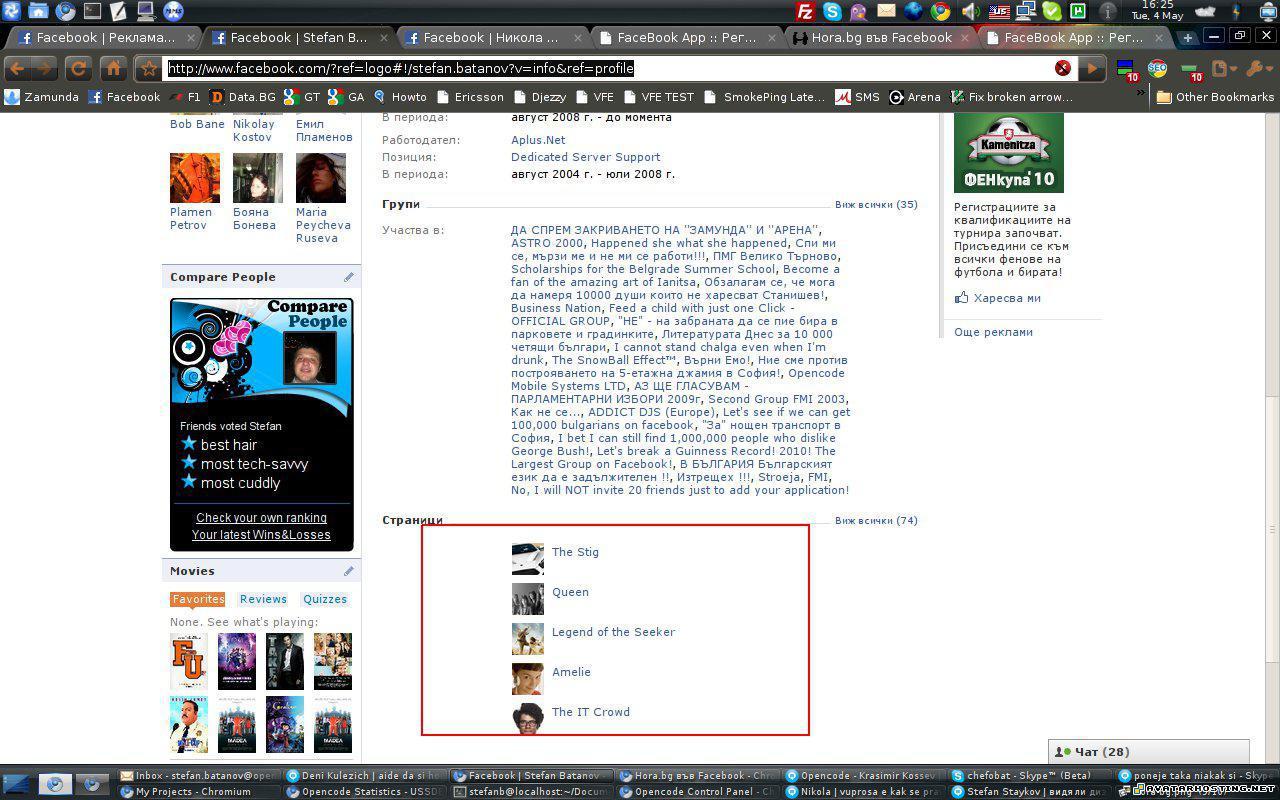Click the volume speaker icon in system tray
The width and height of the screenshot is (1280, 800).
[970, 11]
